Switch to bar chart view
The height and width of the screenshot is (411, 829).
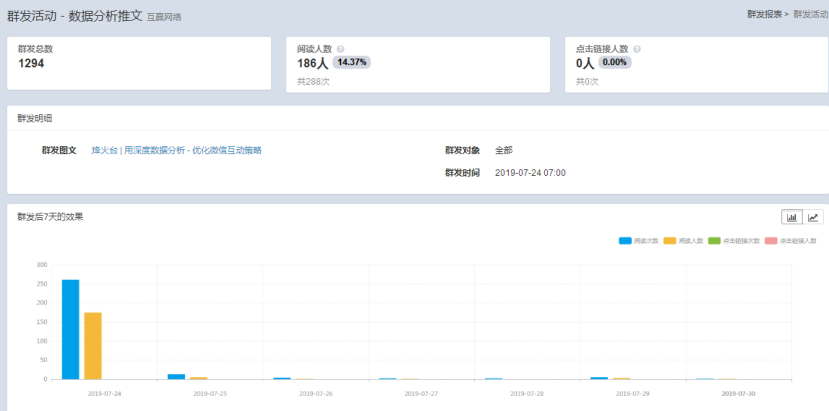click(x=792, y=217)
